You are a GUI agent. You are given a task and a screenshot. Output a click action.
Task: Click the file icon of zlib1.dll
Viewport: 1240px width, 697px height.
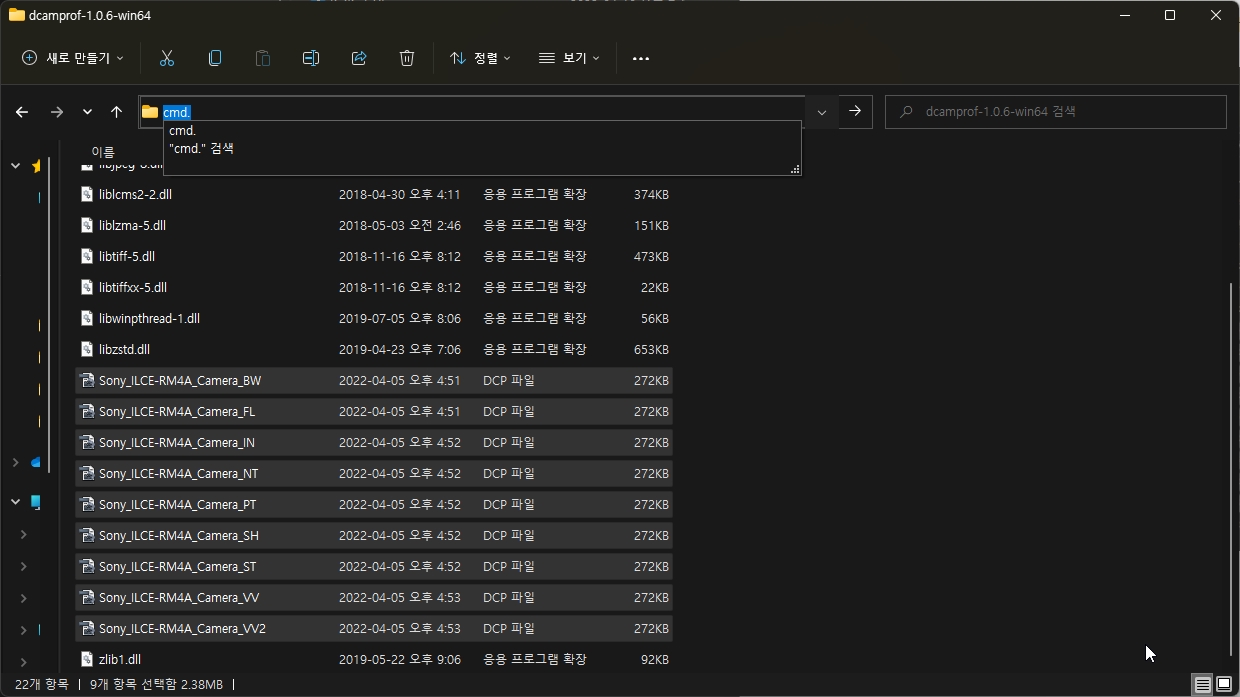pos(87,660)
